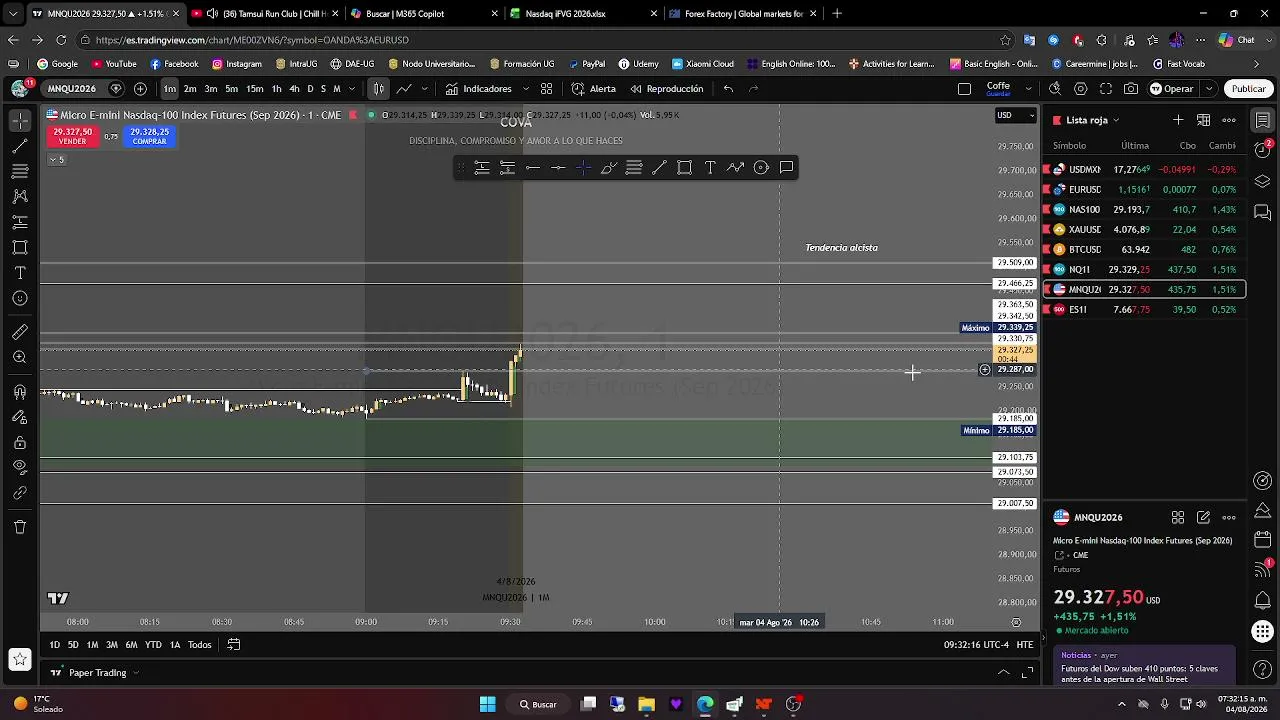Select XAUUSD in the watchlist

(x=1144, y=229)
